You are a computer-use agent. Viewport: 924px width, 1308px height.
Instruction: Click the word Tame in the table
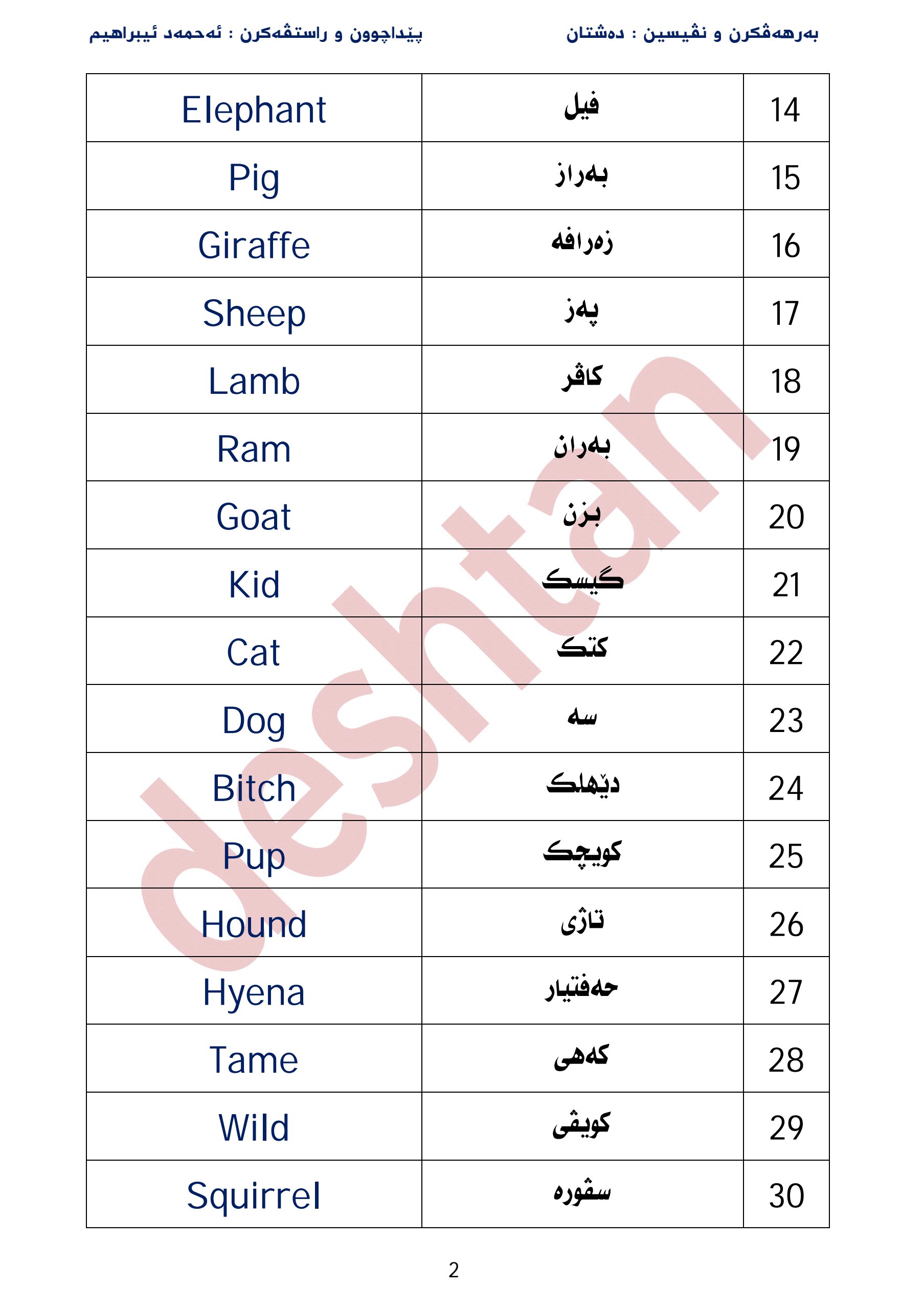click(x=253, y=1060)
